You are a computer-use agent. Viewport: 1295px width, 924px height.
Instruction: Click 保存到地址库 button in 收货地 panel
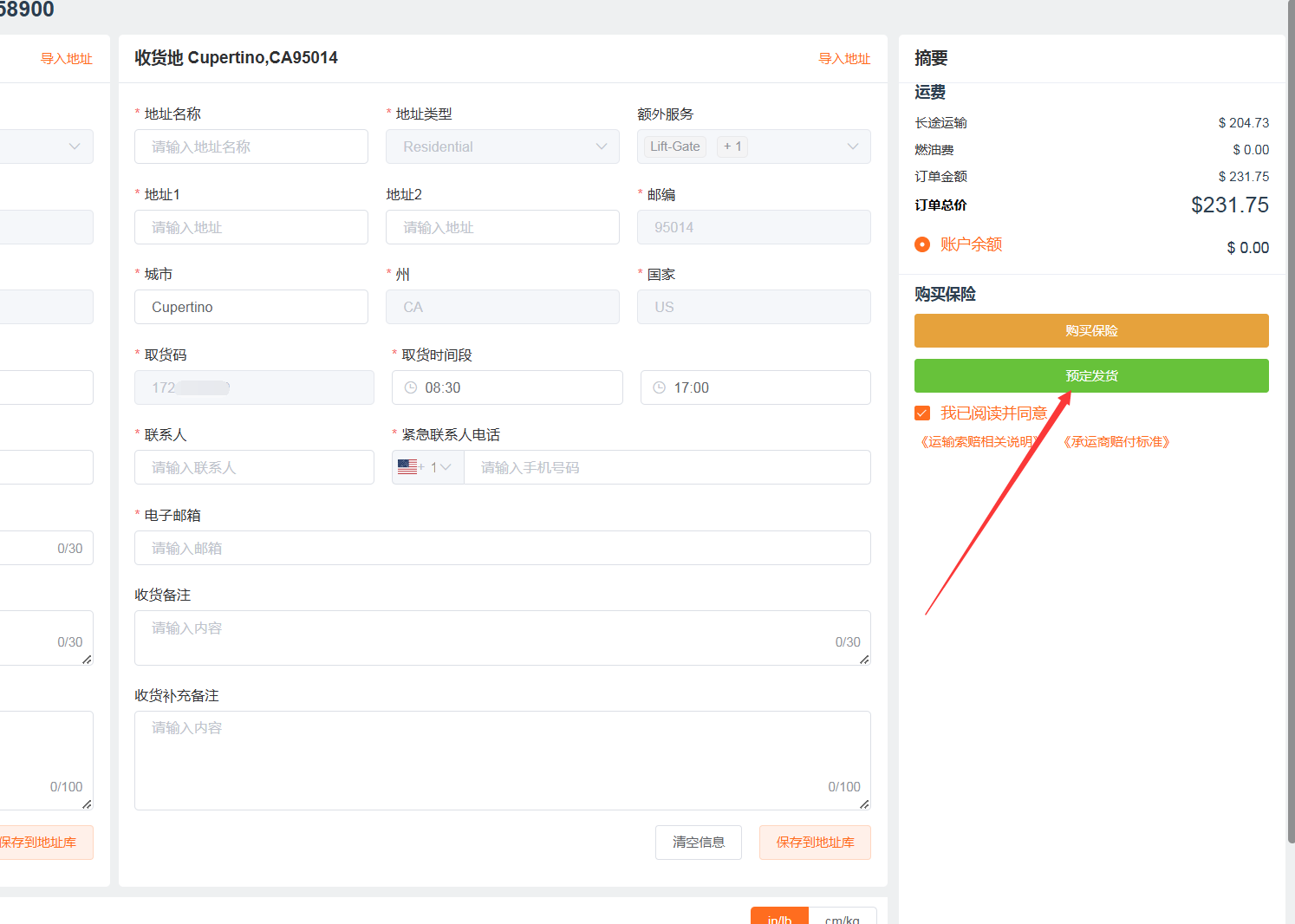[815, 843]
